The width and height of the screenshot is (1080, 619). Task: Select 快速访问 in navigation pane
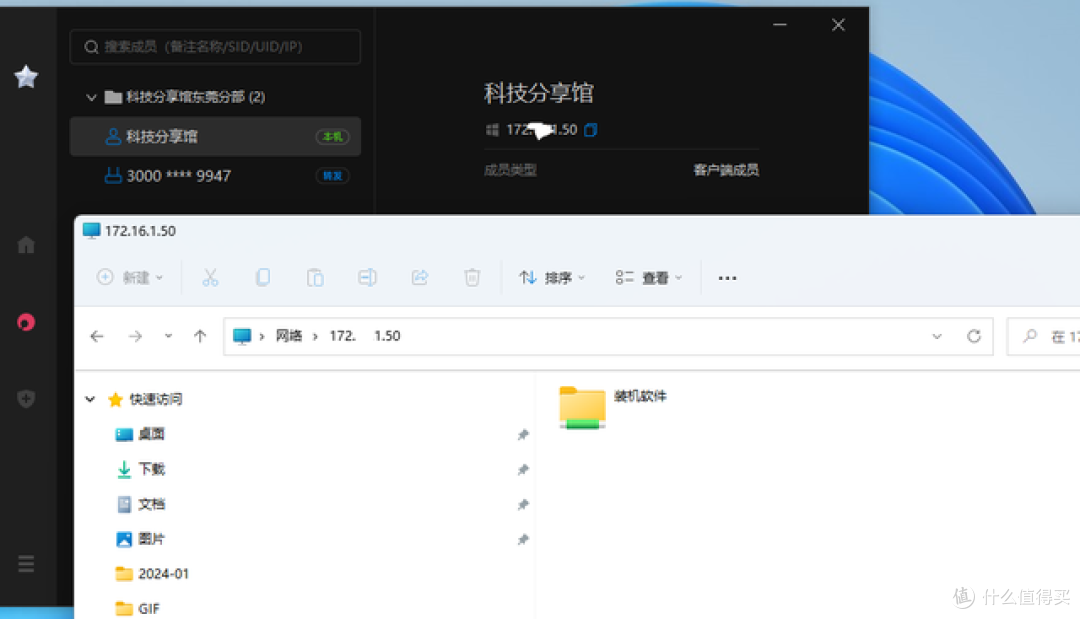(156, 399)
